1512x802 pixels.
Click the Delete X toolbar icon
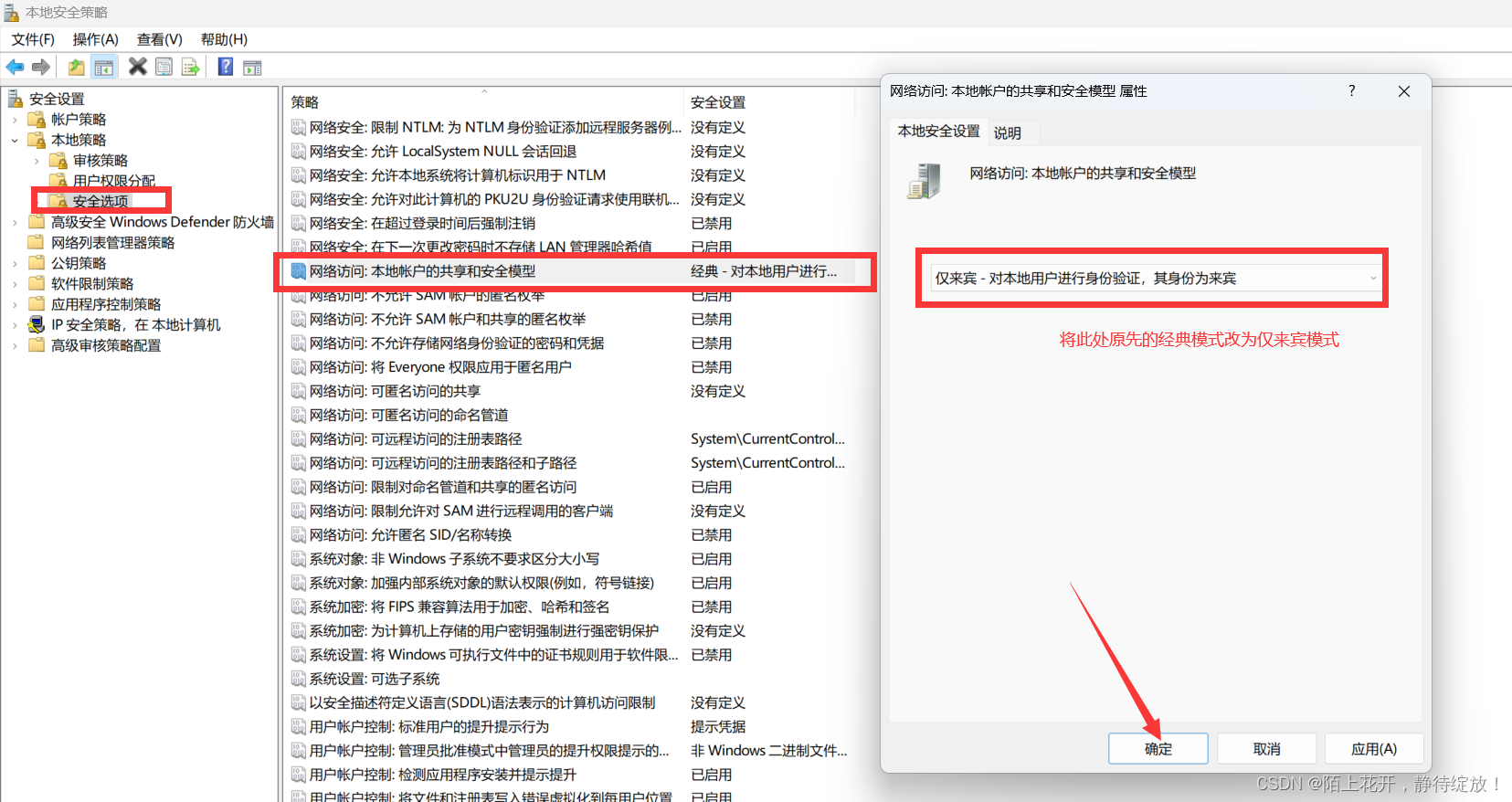(x=138, y=66)
